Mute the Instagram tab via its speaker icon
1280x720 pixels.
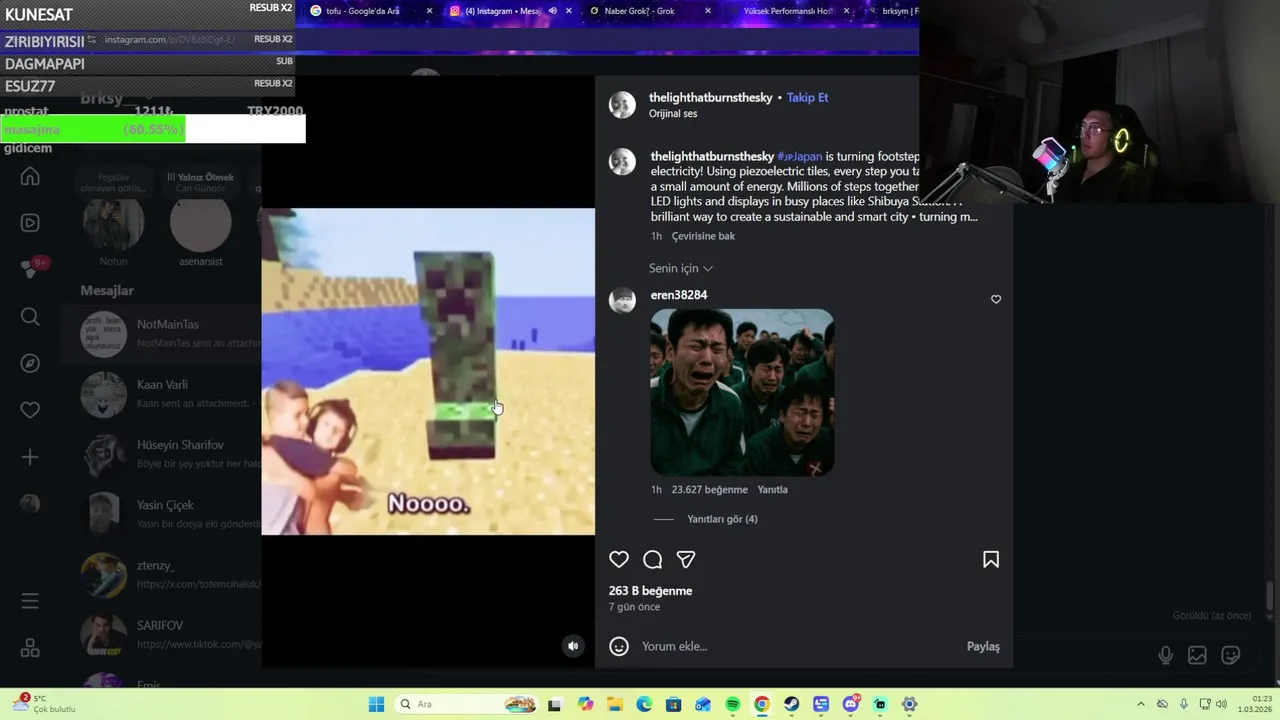552,11
